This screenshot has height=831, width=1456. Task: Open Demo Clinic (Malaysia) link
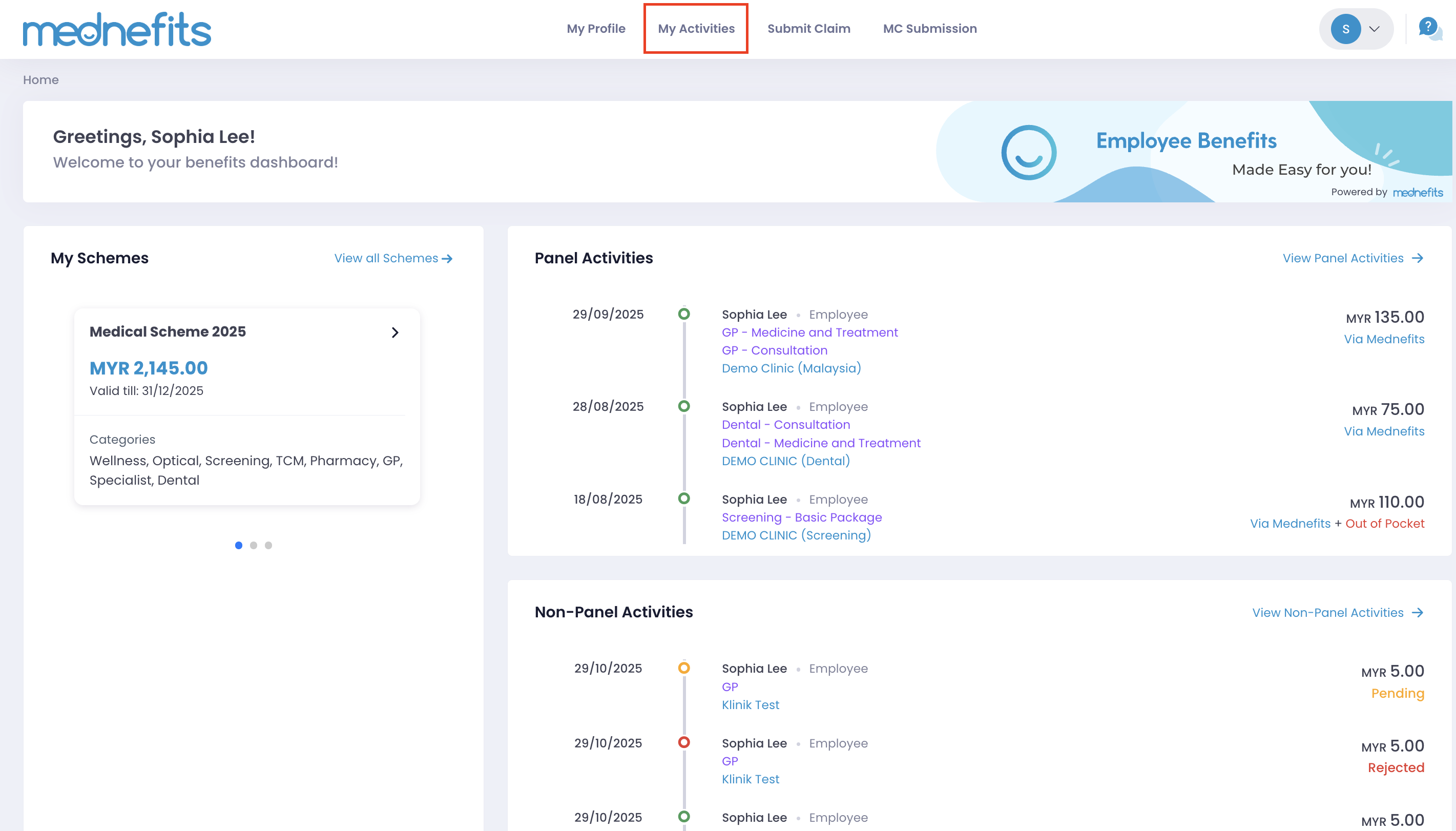click(791, 368)
